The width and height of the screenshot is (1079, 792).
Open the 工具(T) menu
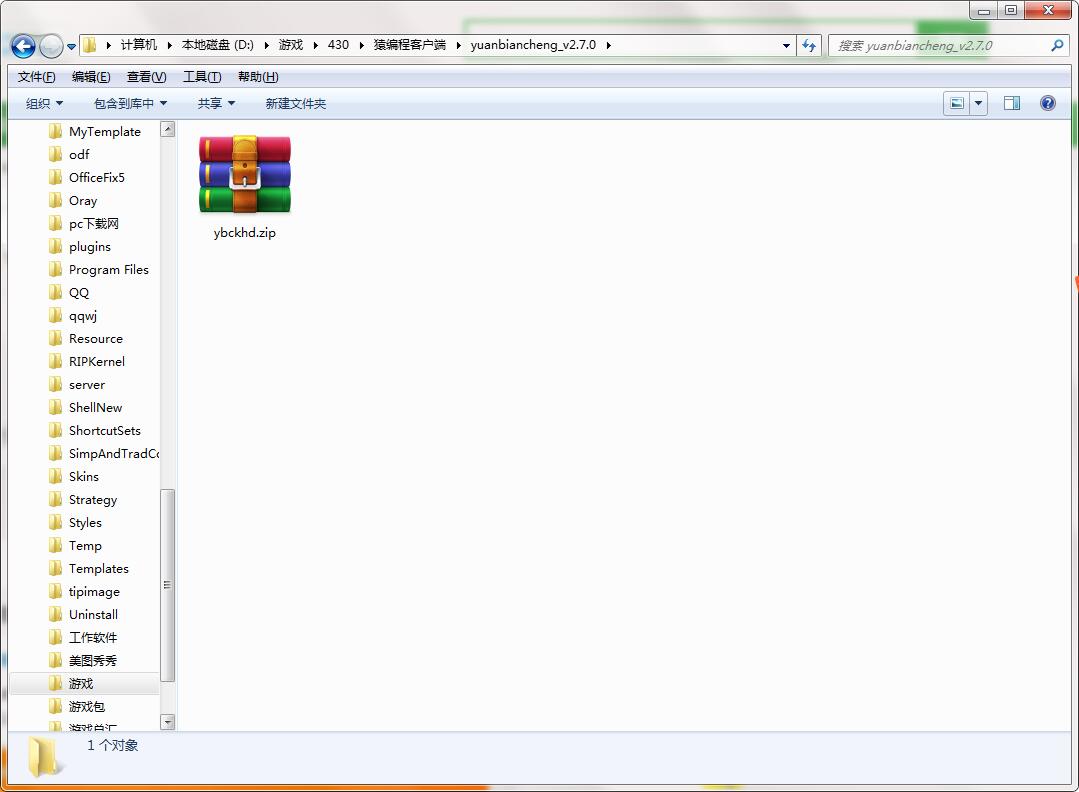coord(202,76)
